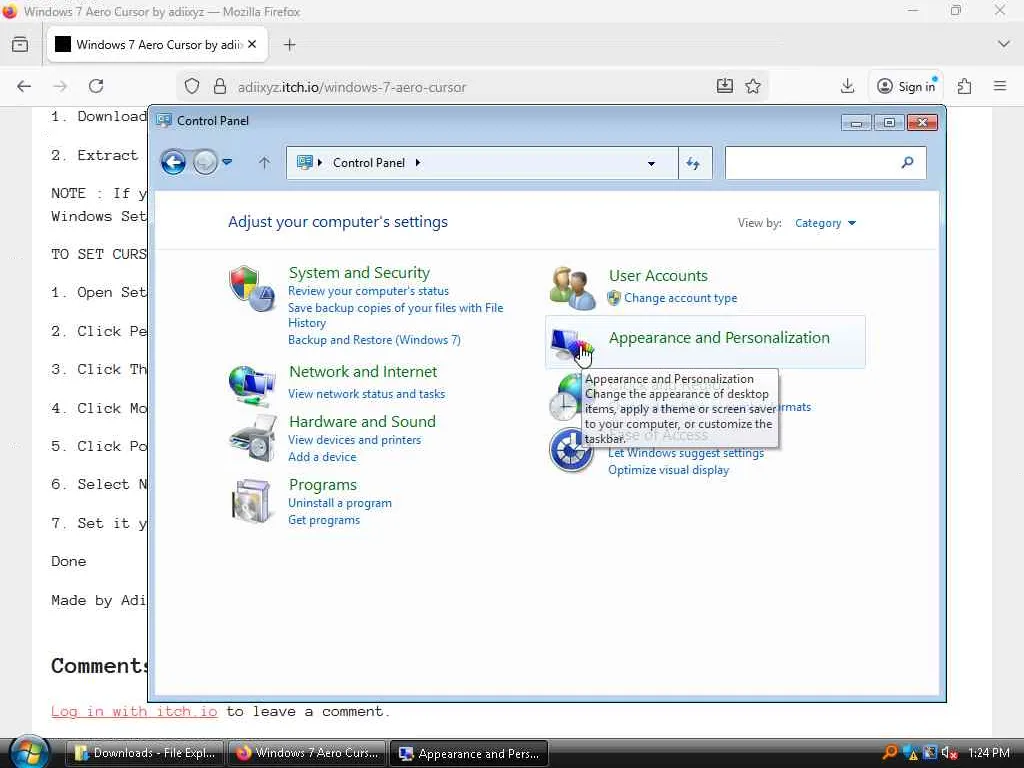Click the Clock and Region clock icon
This screenshot has width=1024, height=768.
tap(564, 398)
